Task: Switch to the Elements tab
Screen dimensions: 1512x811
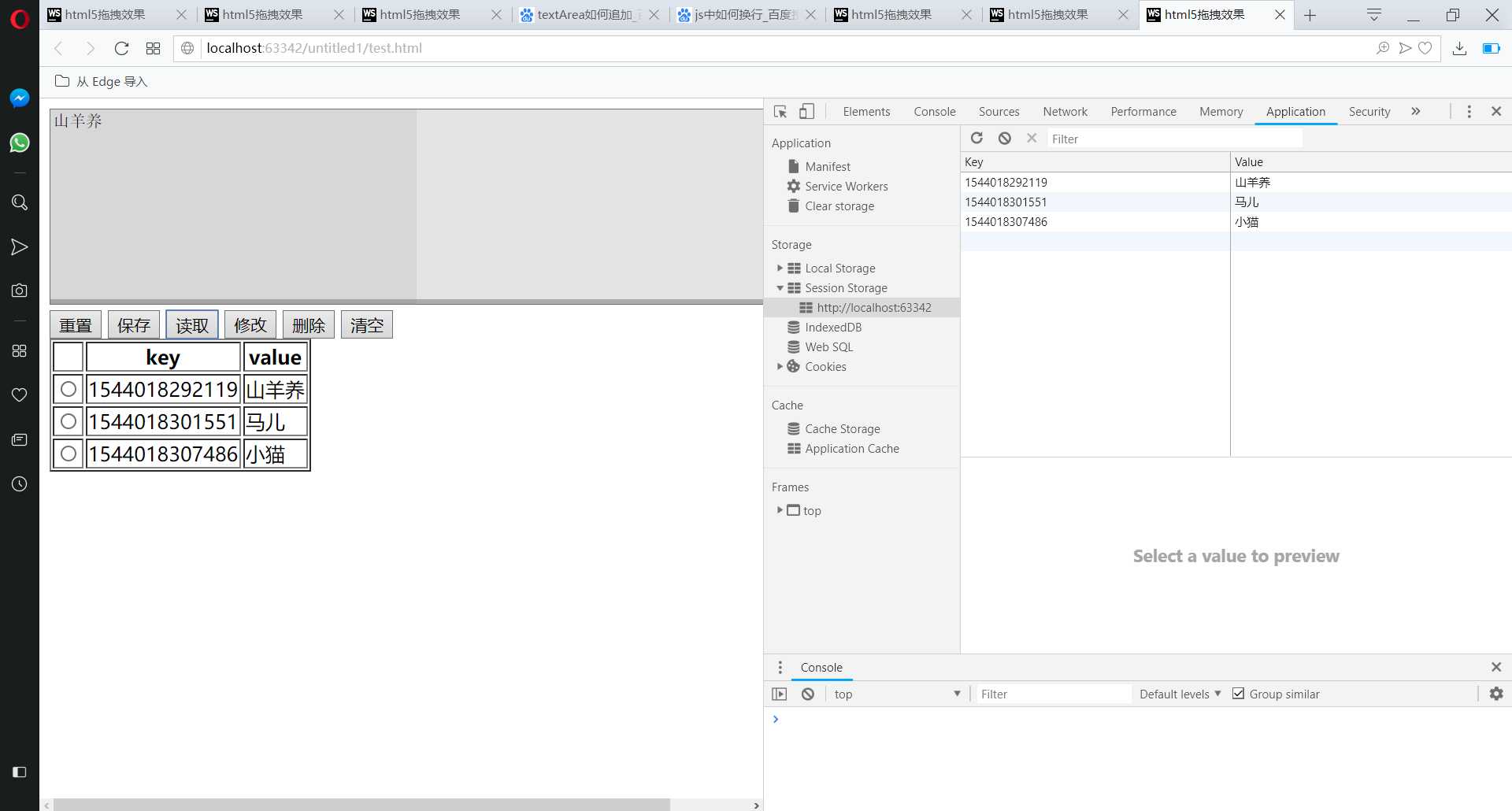Action: [x=866, y=112]
